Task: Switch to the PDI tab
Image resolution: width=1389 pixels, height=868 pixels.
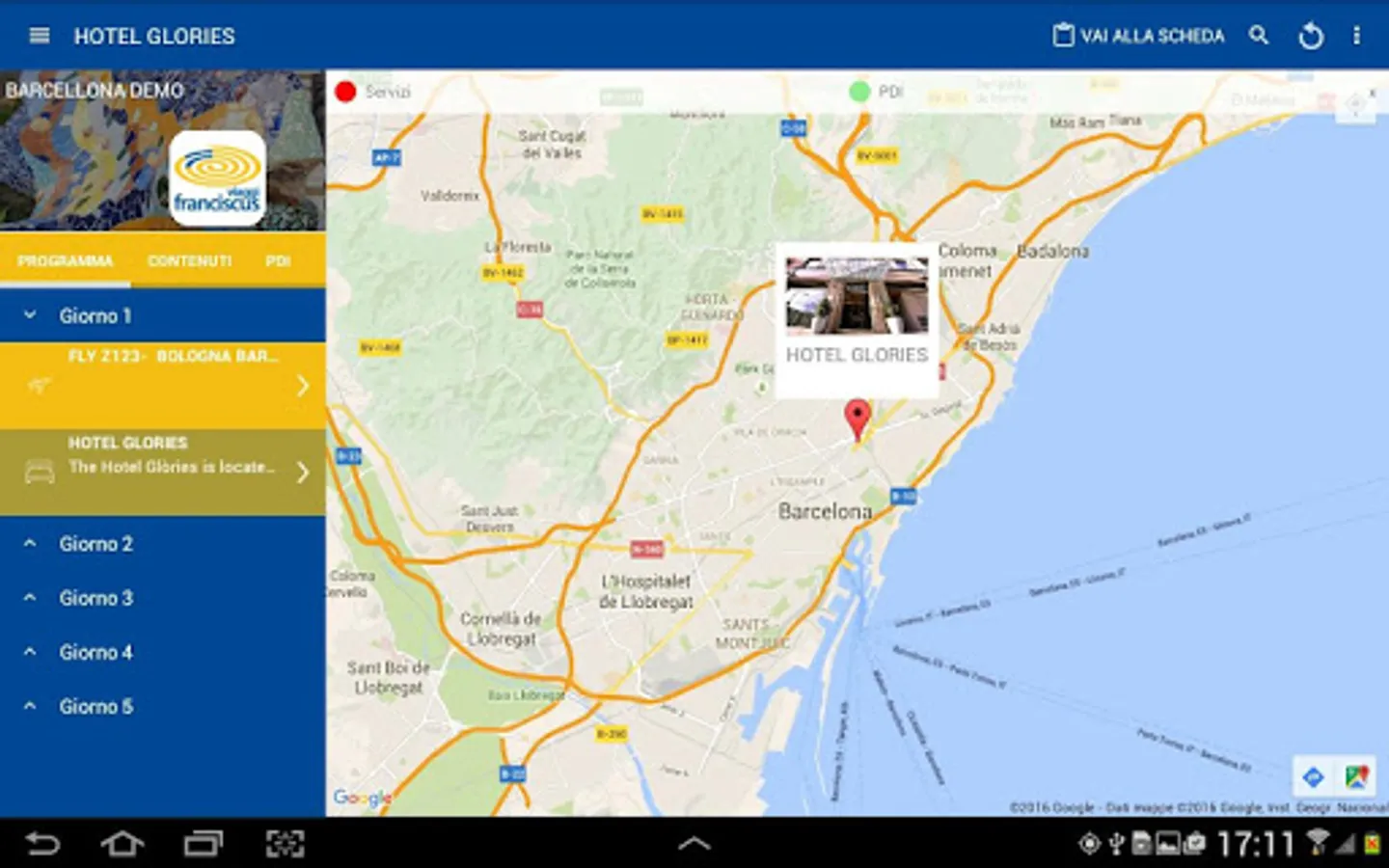Action: pos(278,260)
